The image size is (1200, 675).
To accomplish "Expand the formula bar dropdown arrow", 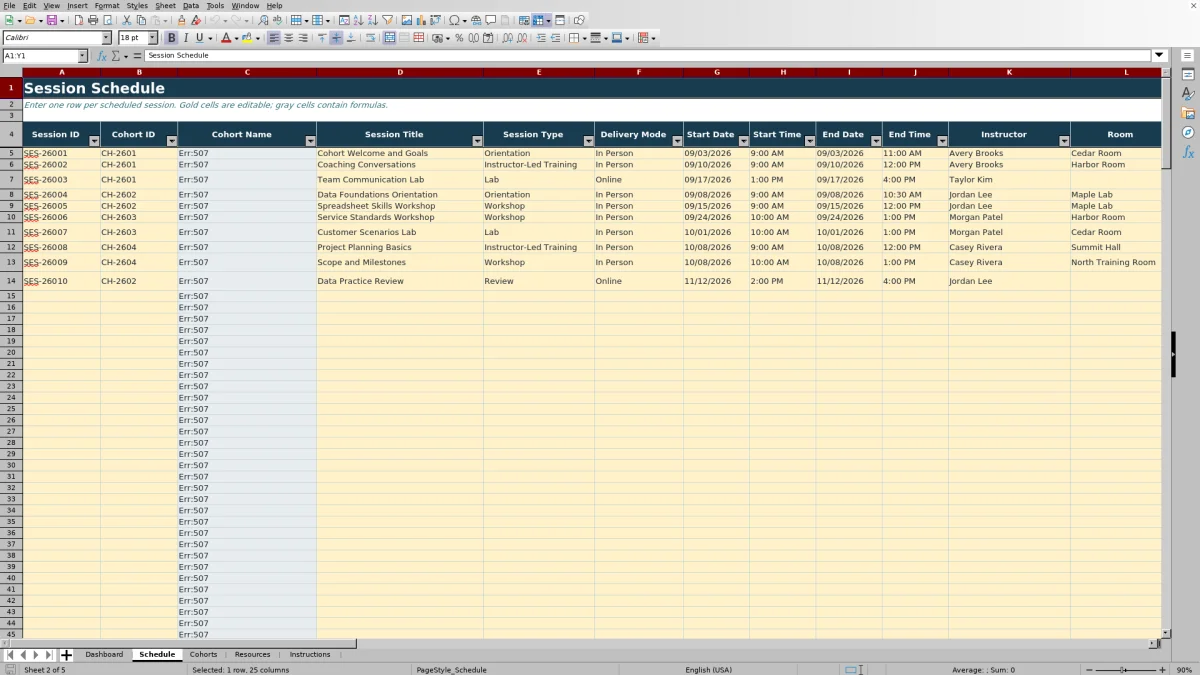I will click(1159, 56).
